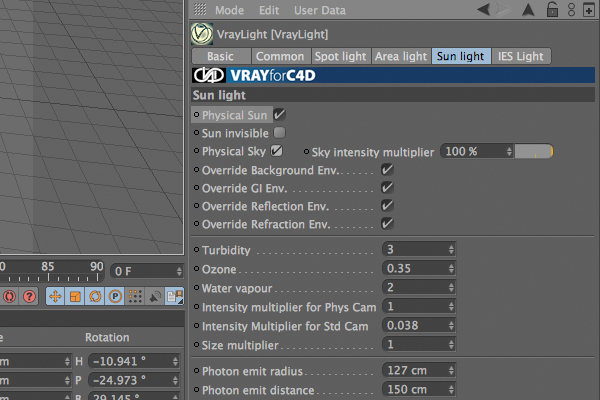600x400 pixels.
Task: Click the animation dot beside Sky intensity multiplier
Action: (307, 152)
